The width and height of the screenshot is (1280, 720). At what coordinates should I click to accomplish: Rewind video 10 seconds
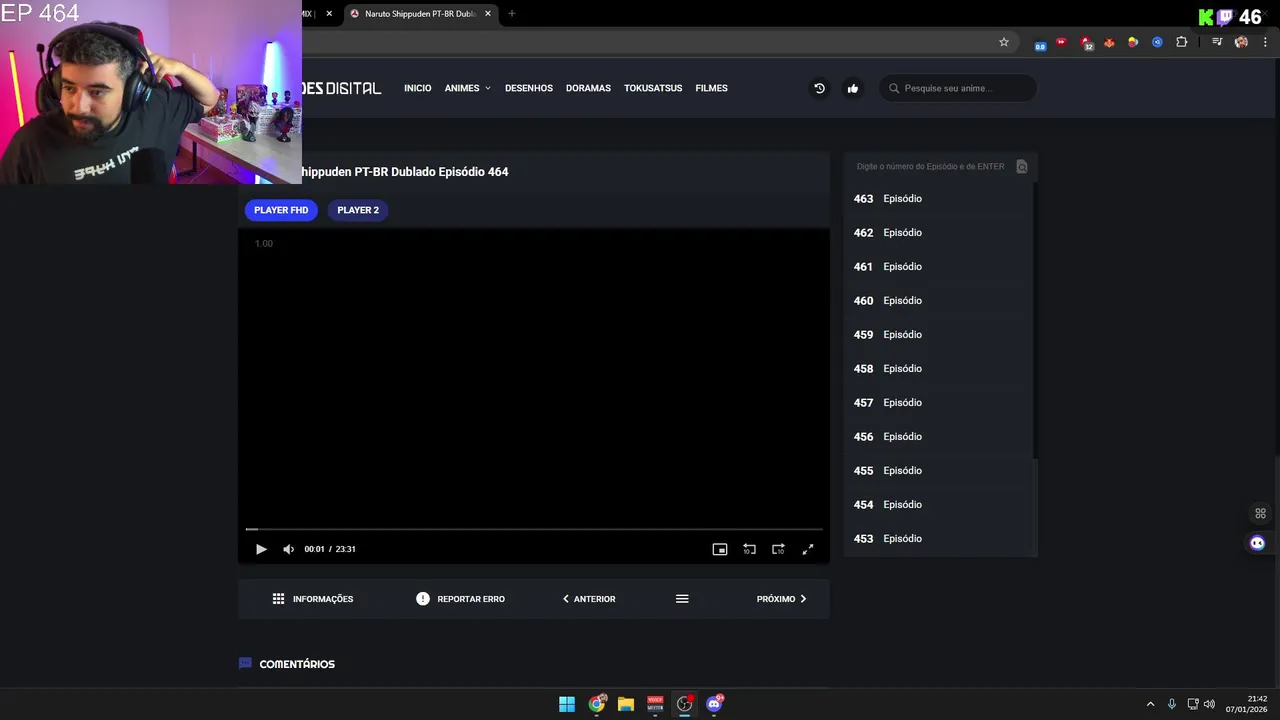tap(749, 549)
